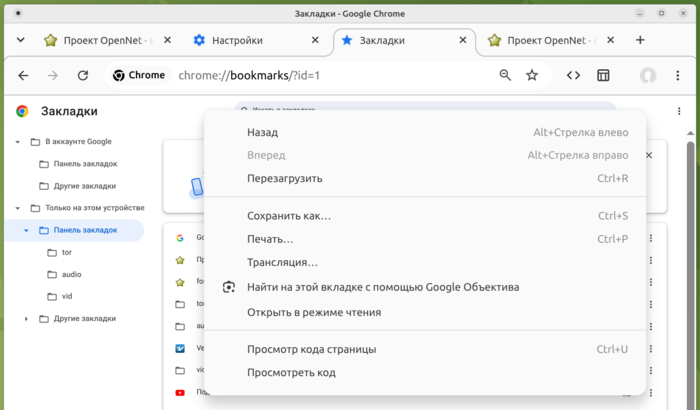The image size is (700, 410).
Task: Collapse the selected Панель закладок folder arrow
Action: point(26,230)
